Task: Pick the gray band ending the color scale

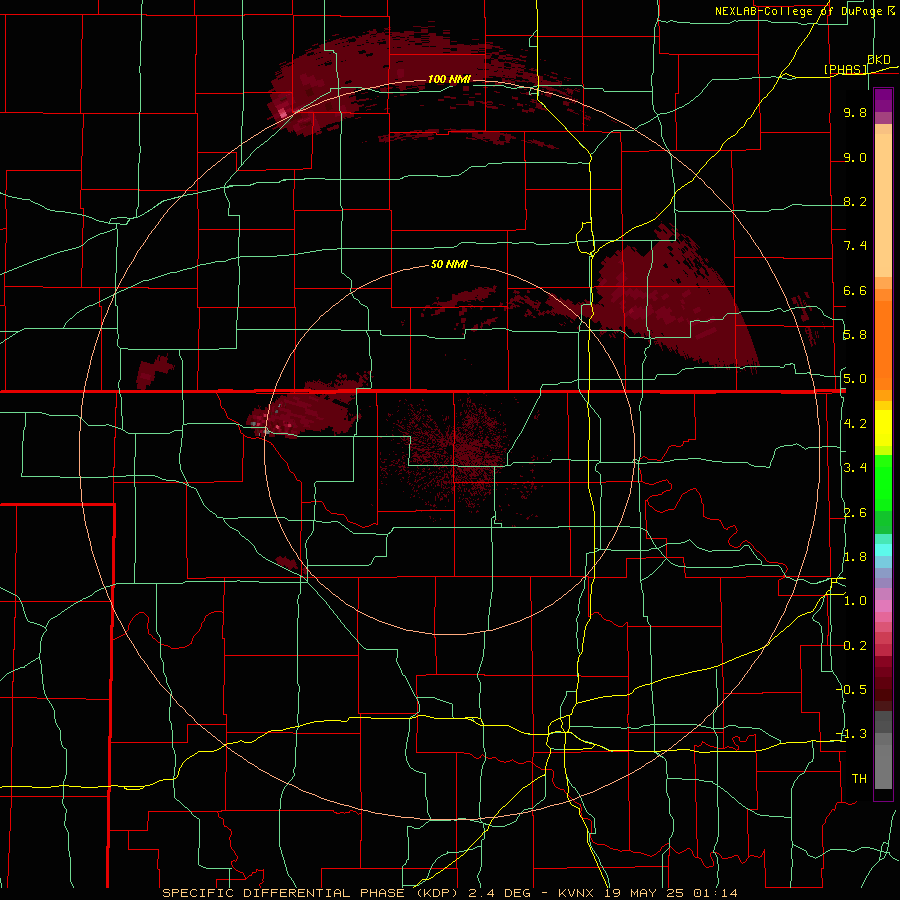Action: pyautogui.click(x=883, y=766)
